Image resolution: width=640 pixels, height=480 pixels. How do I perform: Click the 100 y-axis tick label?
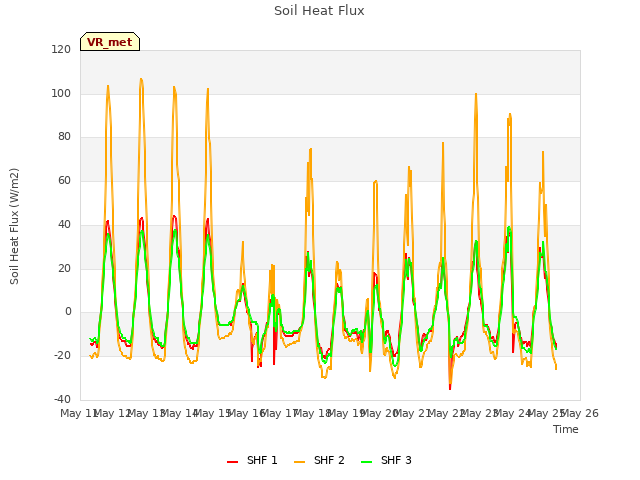pyautogui.click(x=61, y=93)
